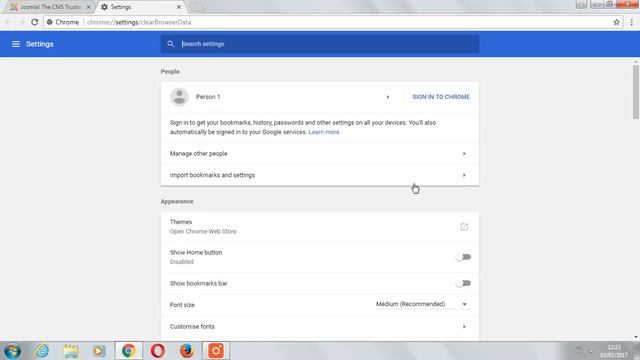
Task: Open Windows Media Player from the taskbar
Action: [99, 351]
